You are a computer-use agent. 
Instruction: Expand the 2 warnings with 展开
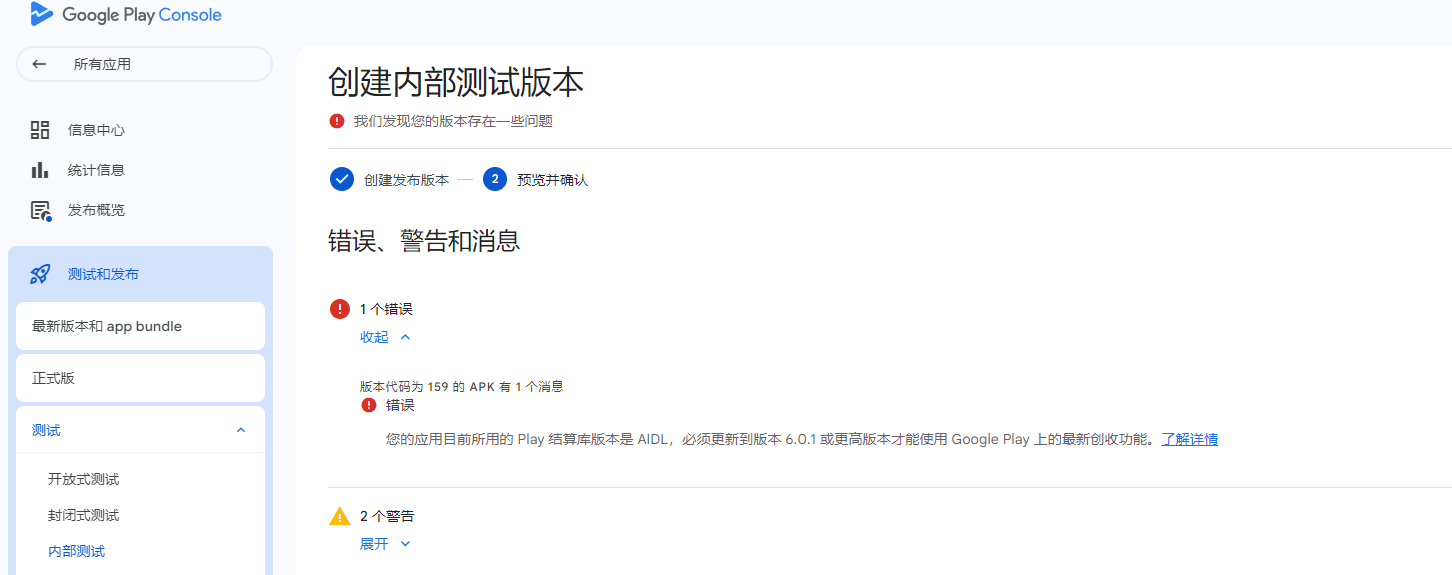click(x=385, y=544)
